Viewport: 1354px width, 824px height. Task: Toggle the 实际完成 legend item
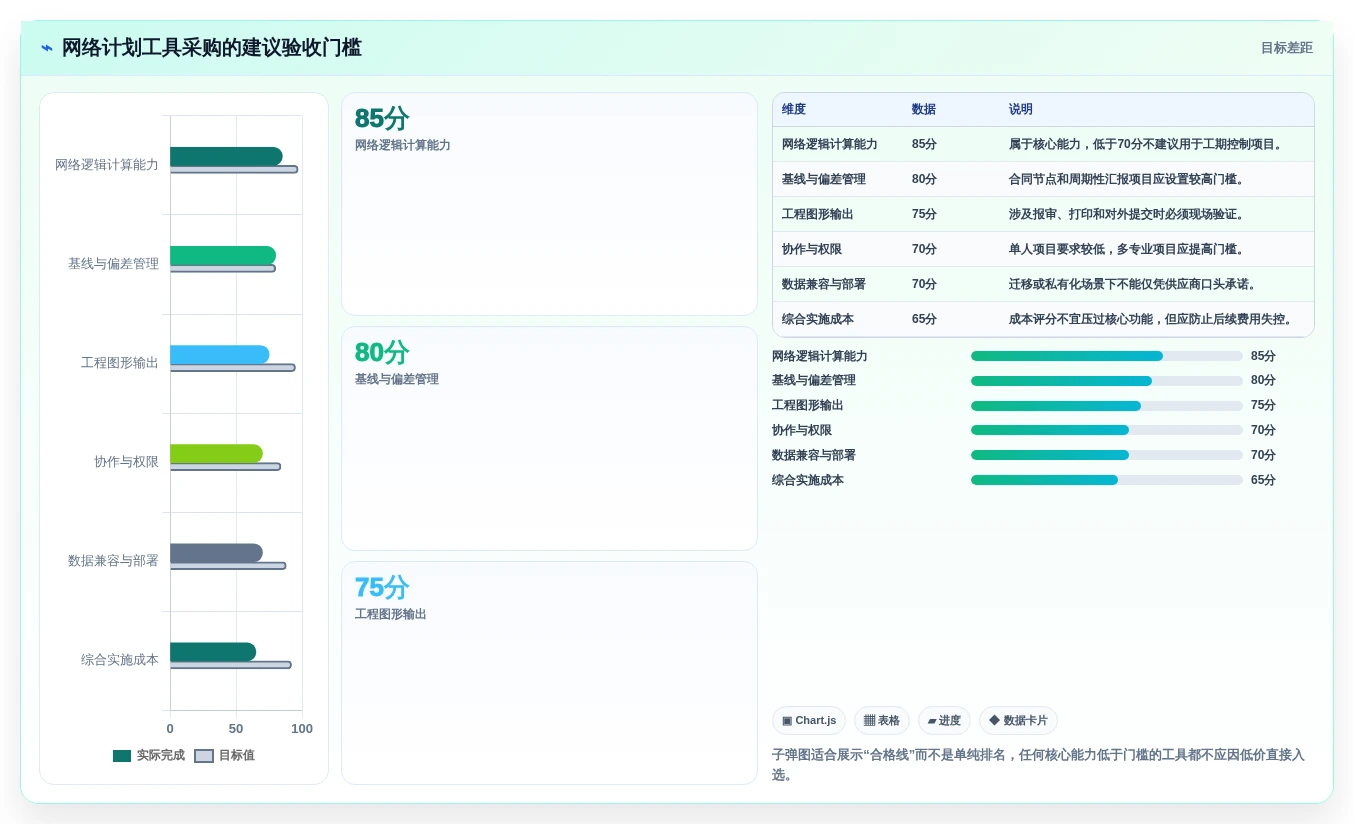pyautogui.click(x=149, y=756)
